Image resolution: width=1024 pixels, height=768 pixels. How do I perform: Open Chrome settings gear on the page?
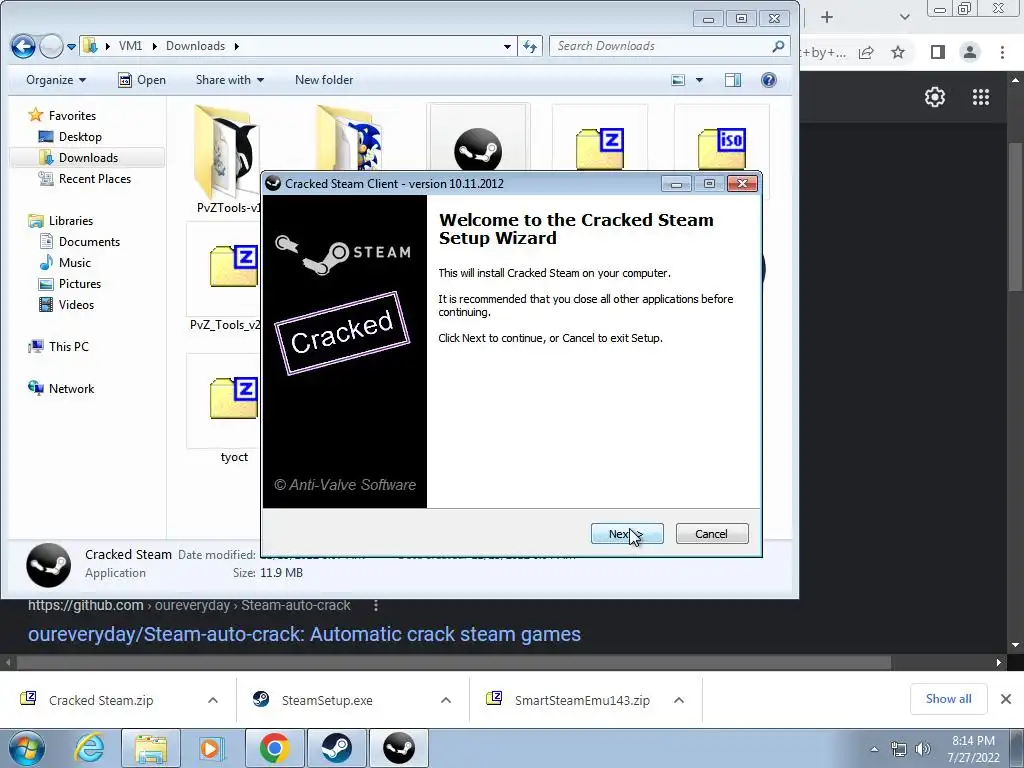(x=935, y=97)
